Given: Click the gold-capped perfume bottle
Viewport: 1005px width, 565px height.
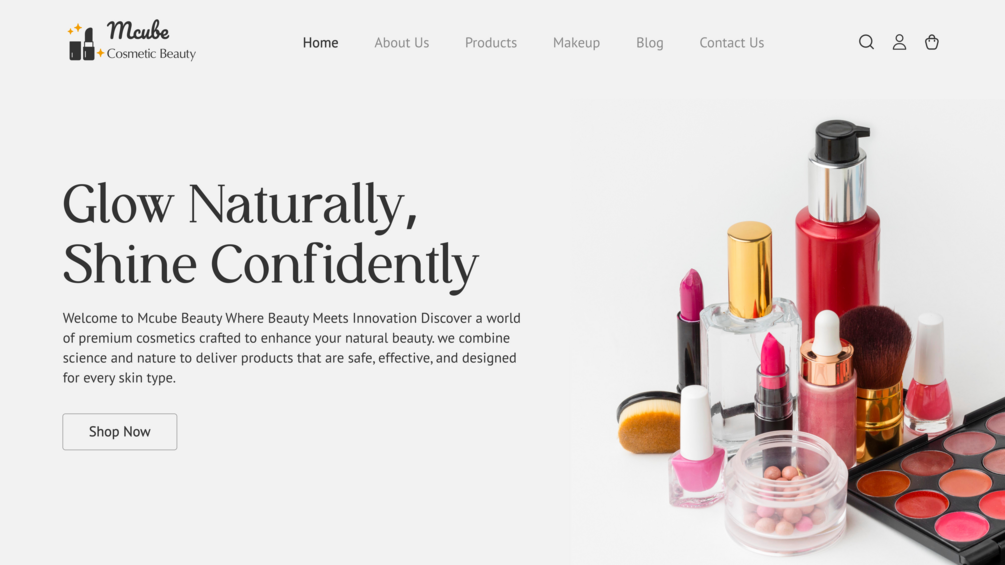Looking at the screenshot, I should click(x=749, y=333).
